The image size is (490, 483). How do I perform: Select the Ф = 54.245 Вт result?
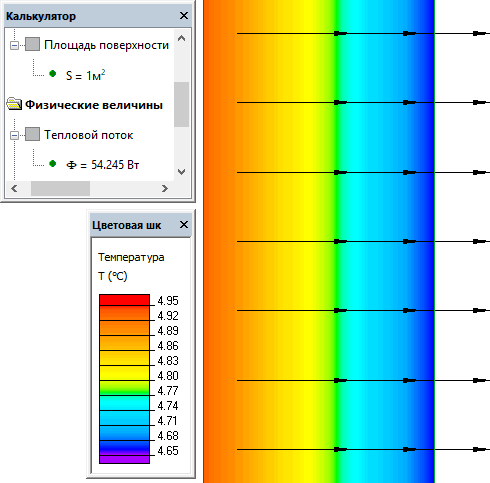[103, 165]
